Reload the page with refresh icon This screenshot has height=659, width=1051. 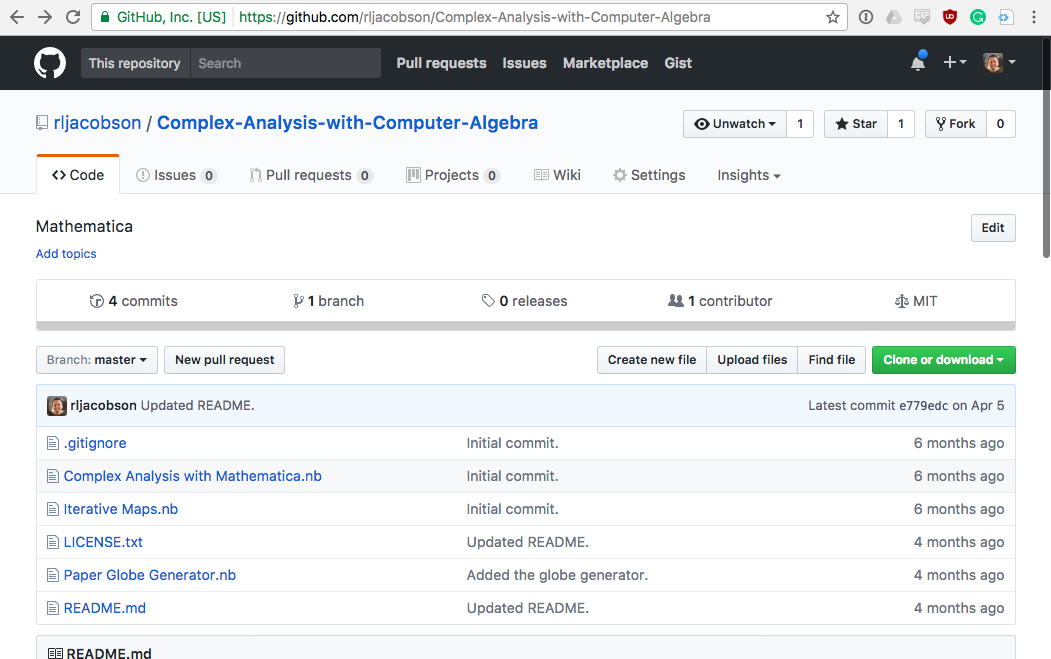tap(73, 17)
